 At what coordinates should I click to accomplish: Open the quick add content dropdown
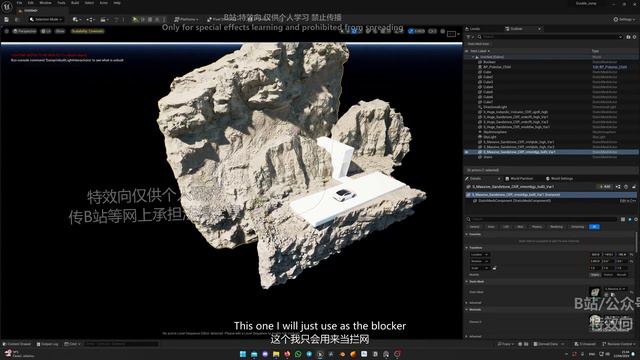point(76,20)
